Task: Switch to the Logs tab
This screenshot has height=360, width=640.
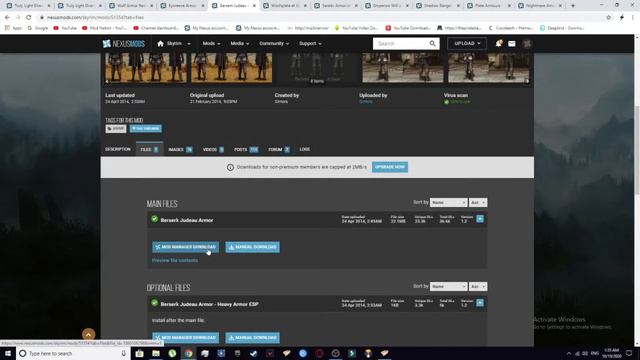Action: tap(304, 149)
